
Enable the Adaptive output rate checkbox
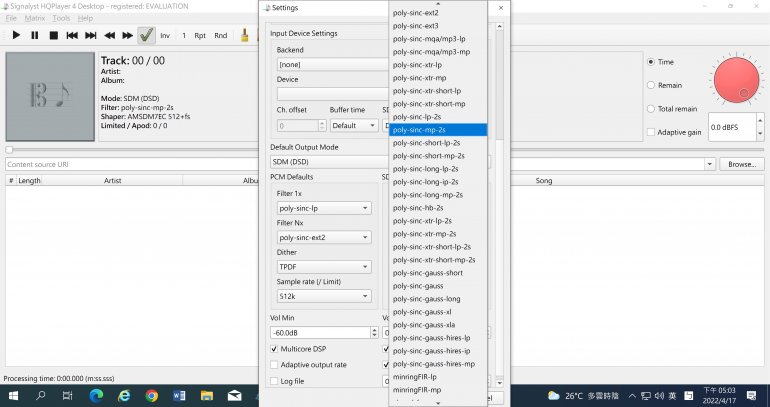(x=275, y=365)
